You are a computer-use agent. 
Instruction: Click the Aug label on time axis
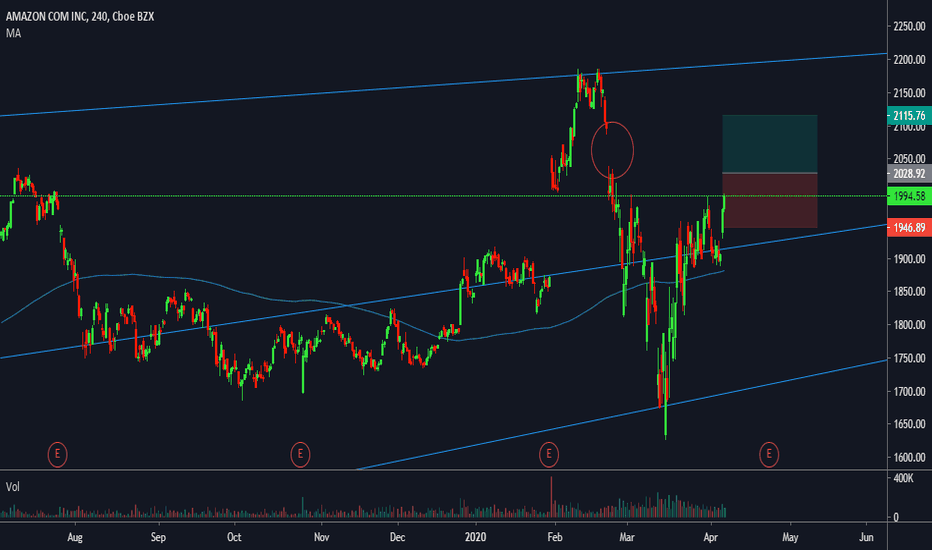[x=75, y=538]
